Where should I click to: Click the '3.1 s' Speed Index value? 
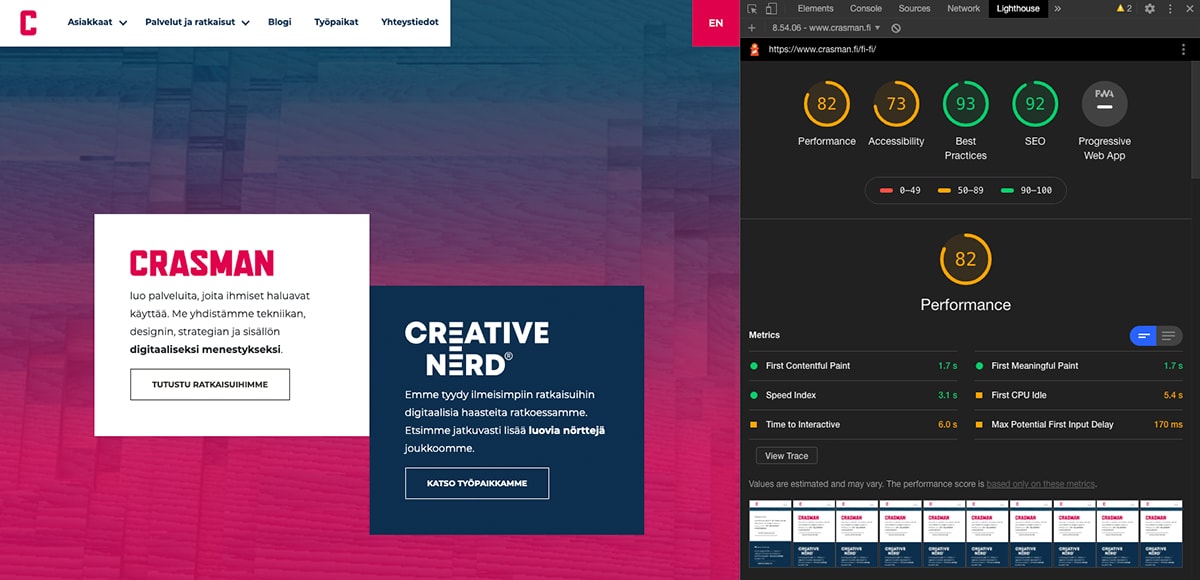pyautogui.click(x=947, y=395)
